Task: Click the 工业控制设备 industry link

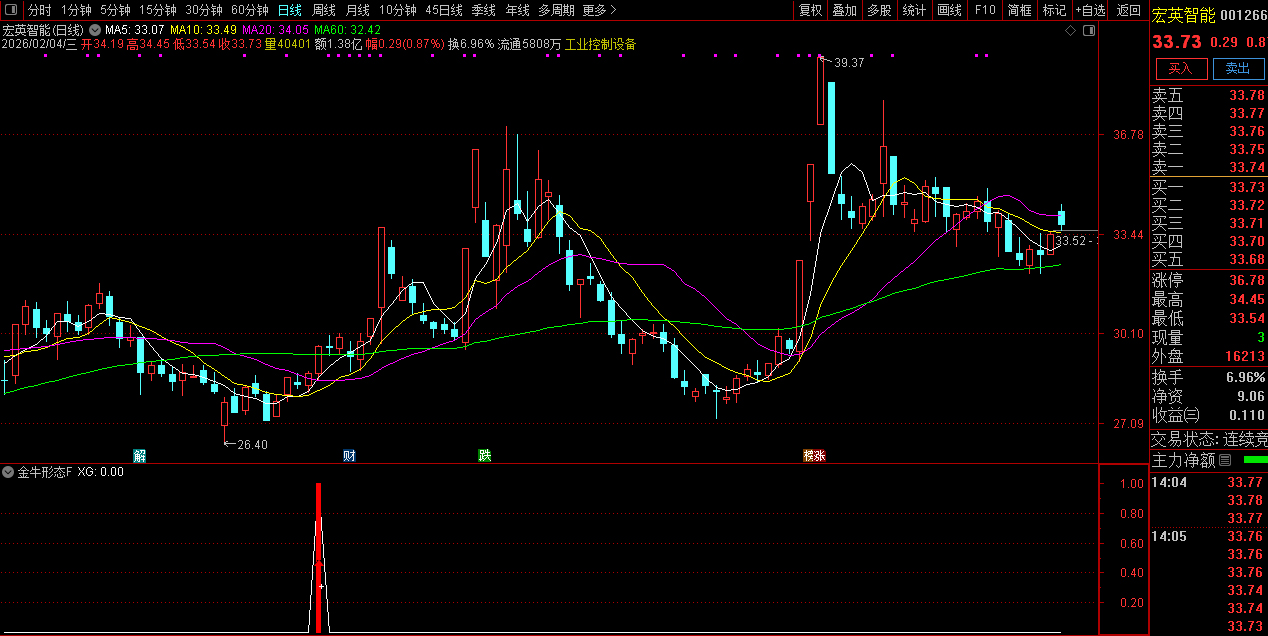Action: 600,44
